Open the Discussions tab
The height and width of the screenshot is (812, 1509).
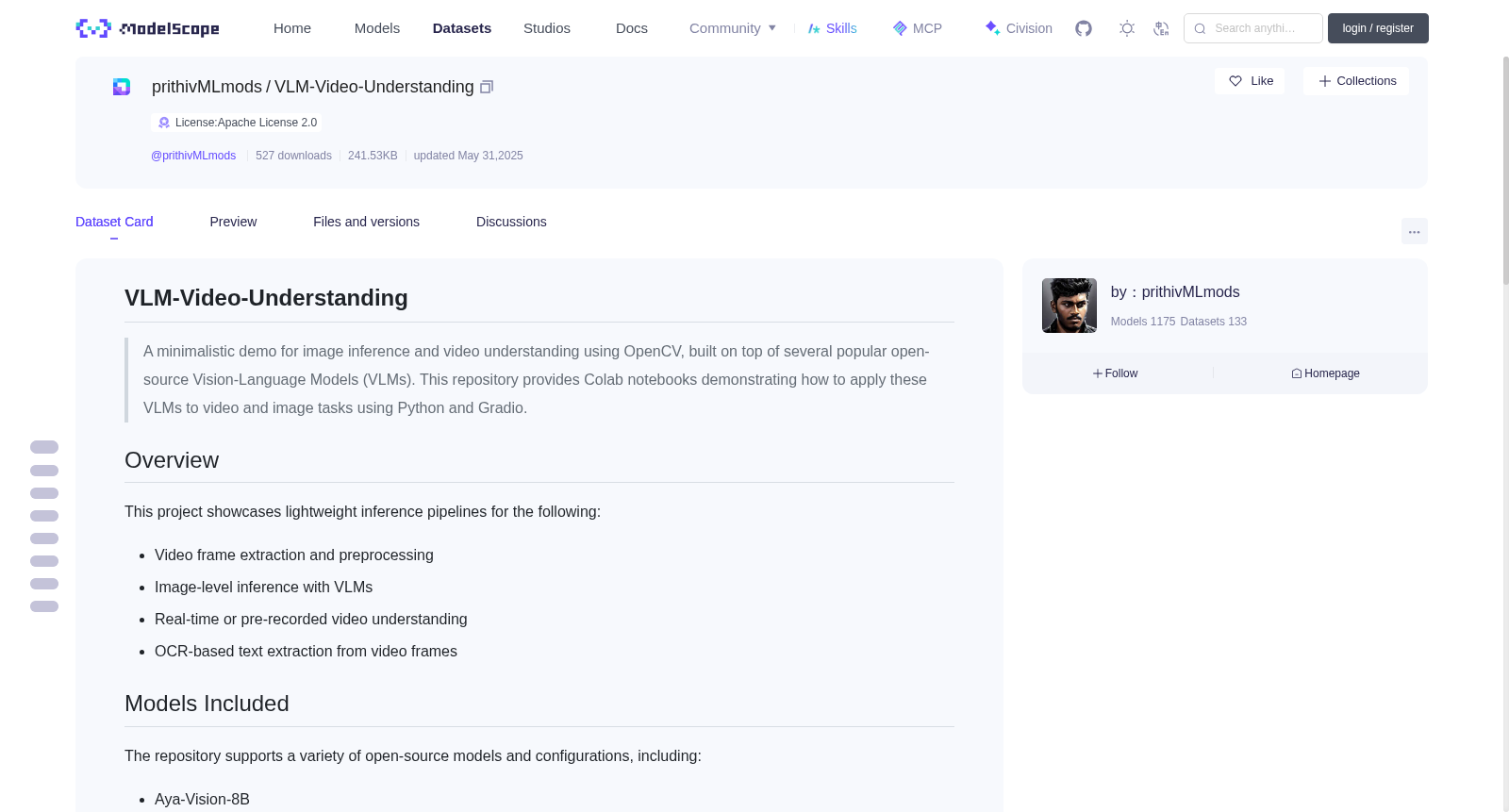(511, 222)
